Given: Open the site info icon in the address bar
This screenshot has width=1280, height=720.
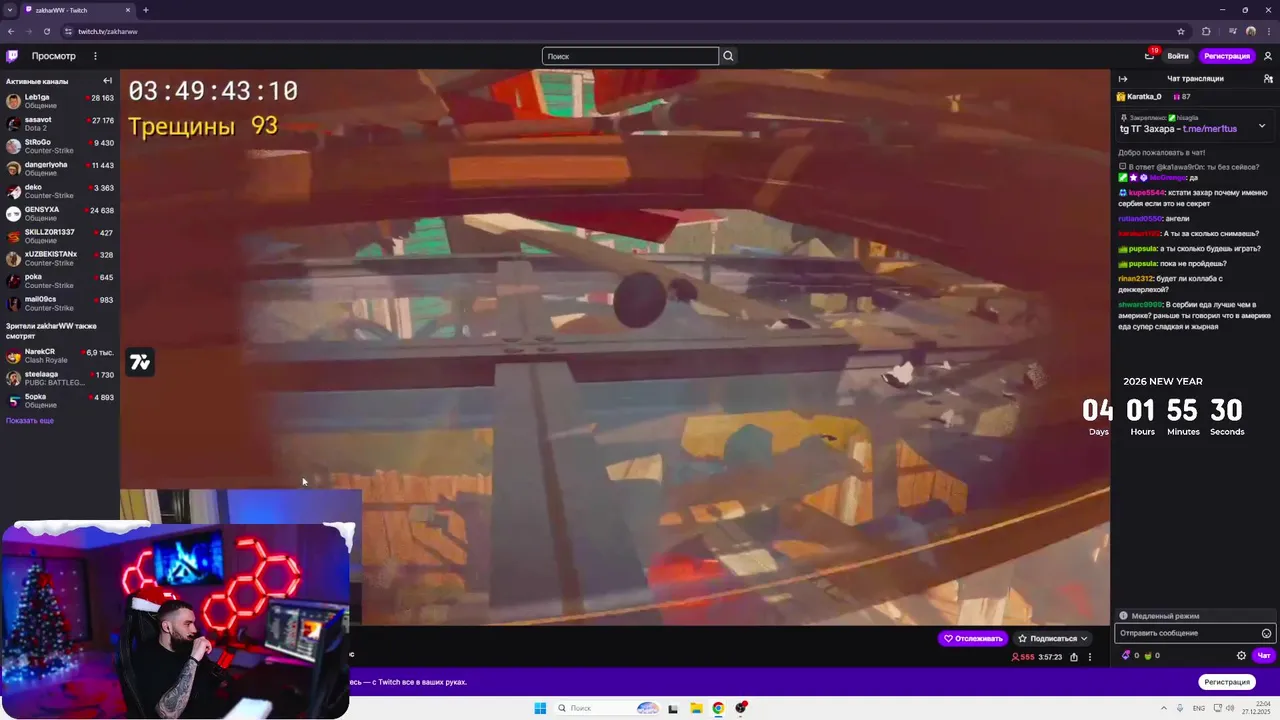Looking at the screenshot, I should pos(68,31).
